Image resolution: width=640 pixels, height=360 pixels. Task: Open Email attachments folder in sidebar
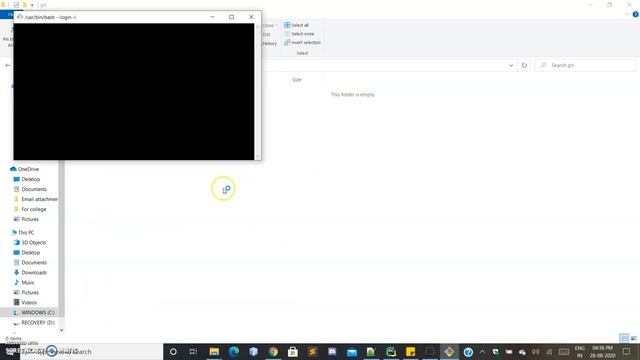tap(36, 199)
